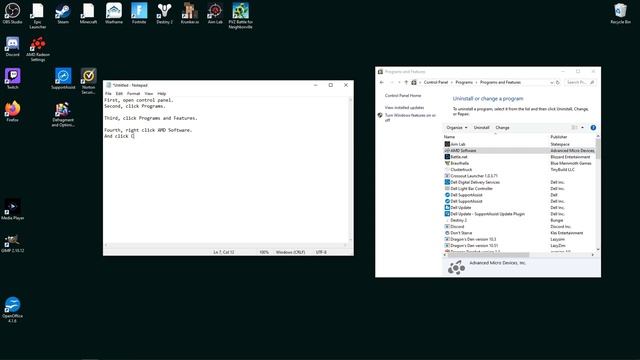Select the Aim Lab desktop shortcut

(x=215, y=13)
